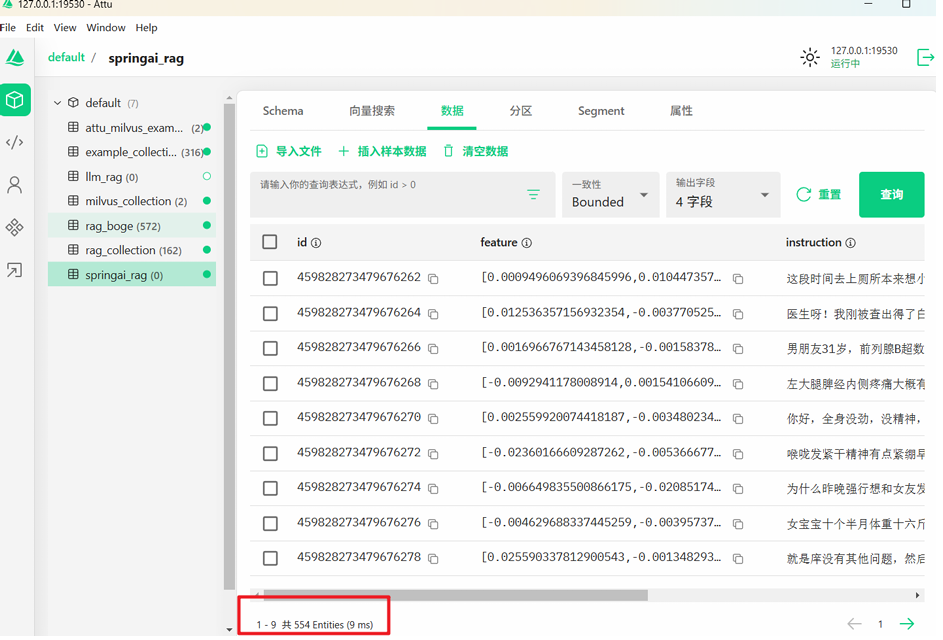Check the row with id ending 676266
This screenshot has height=640, width=943.
click(x=270, y=349)
